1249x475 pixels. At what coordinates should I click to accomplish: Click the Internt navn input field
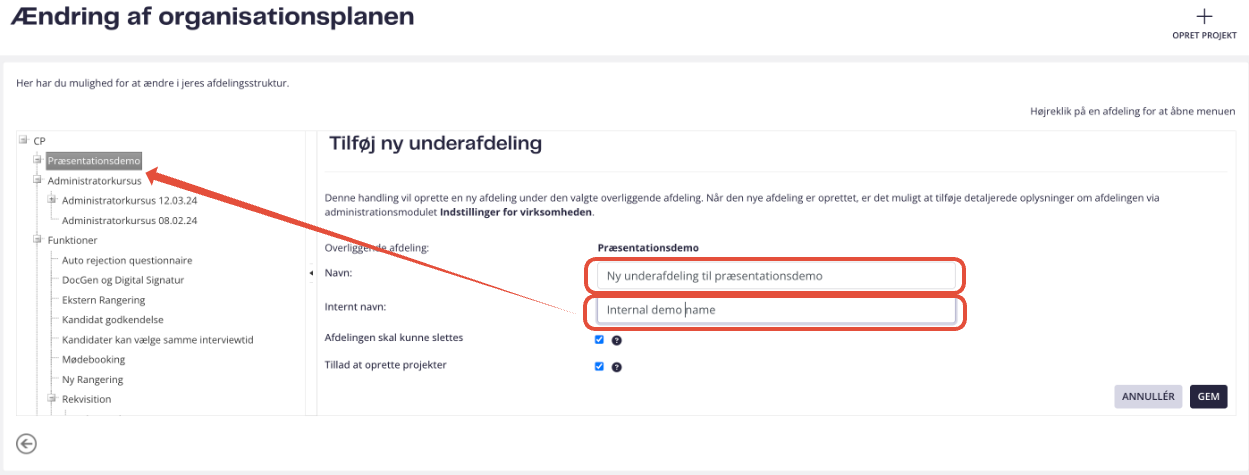pos(776,310)
